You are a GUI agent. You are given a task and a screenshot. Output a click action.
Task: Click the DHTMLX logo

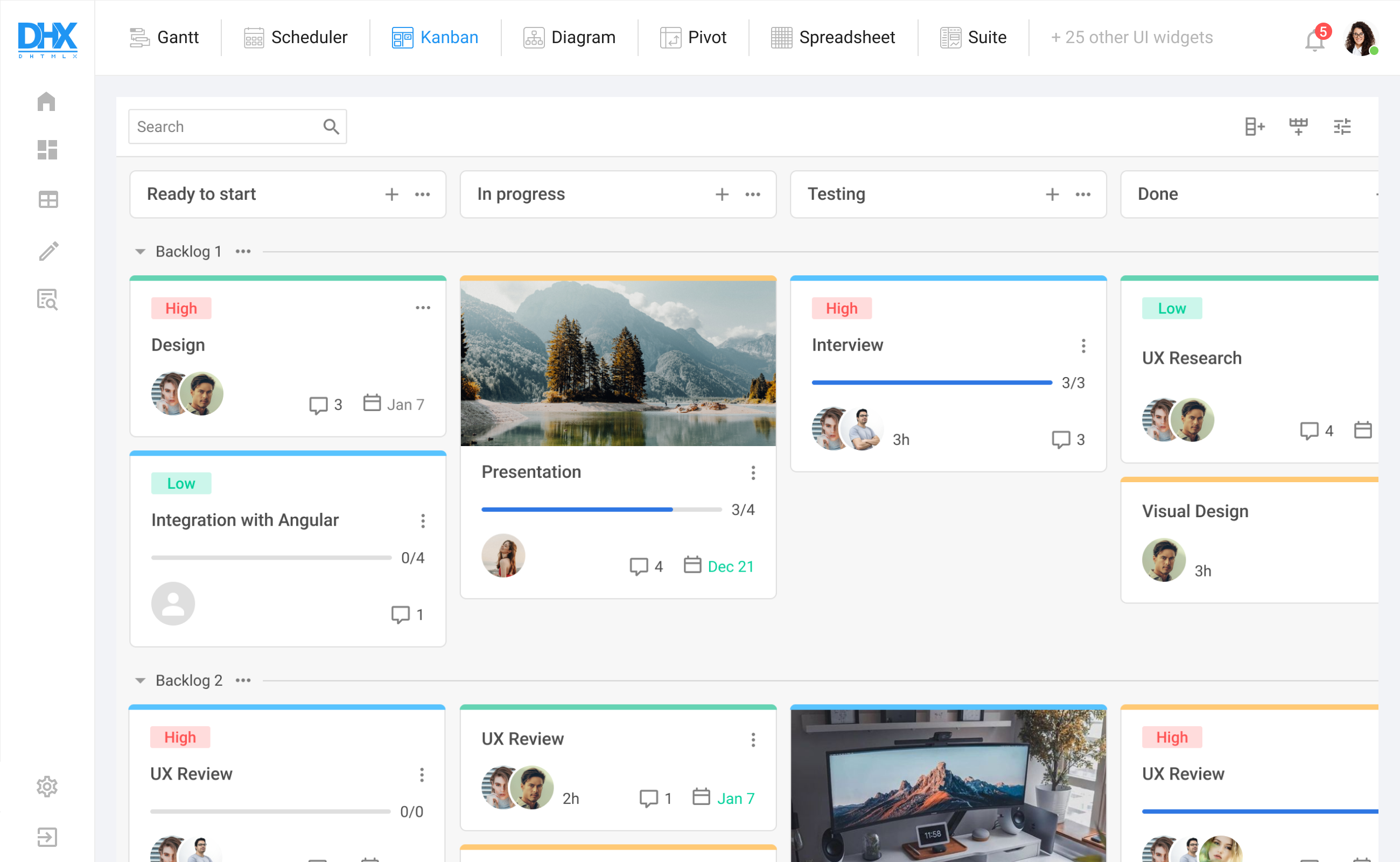point(47,39)
